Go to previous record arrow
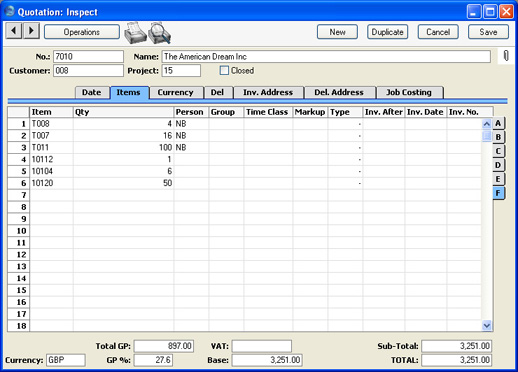The width and height of the screenshot is (518, 372). tap(14, 31)
